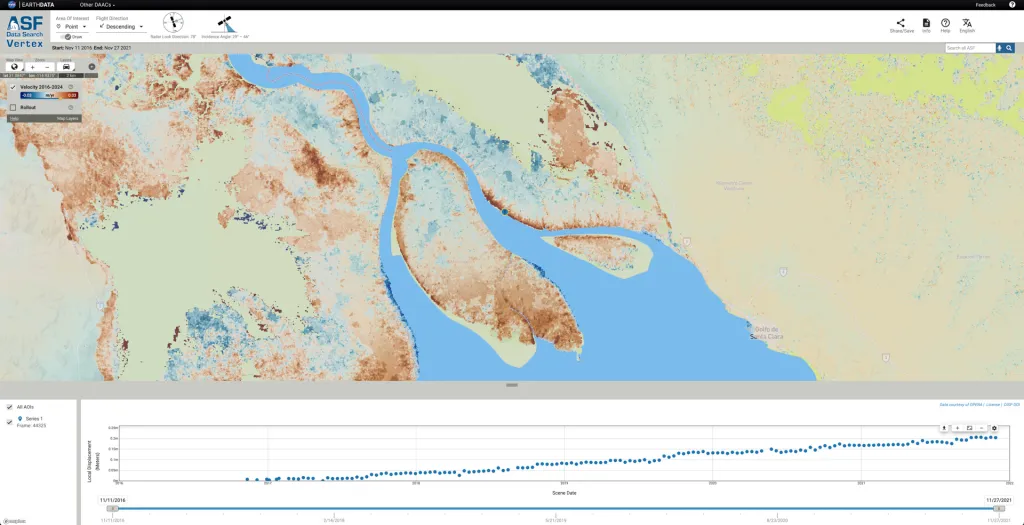Screen dimensions: 1024x525
Task: Click the Series 1 label in the AOI list
Action: coord(34,419)
